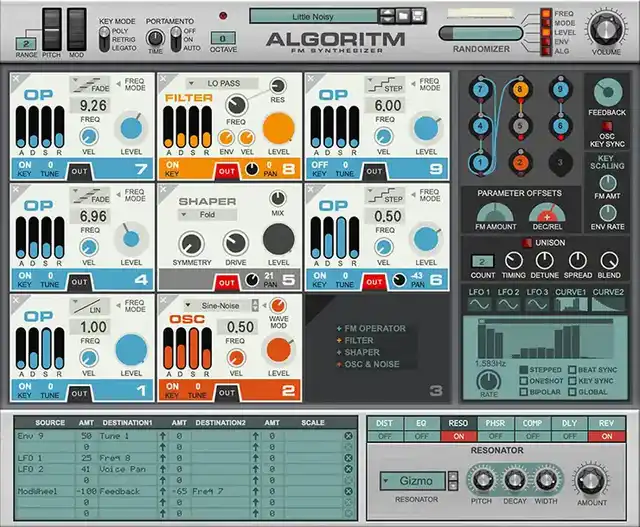Select empty node 3 in the routing display
The width and height of the screenshot is (640, 527).
[560, 162]
